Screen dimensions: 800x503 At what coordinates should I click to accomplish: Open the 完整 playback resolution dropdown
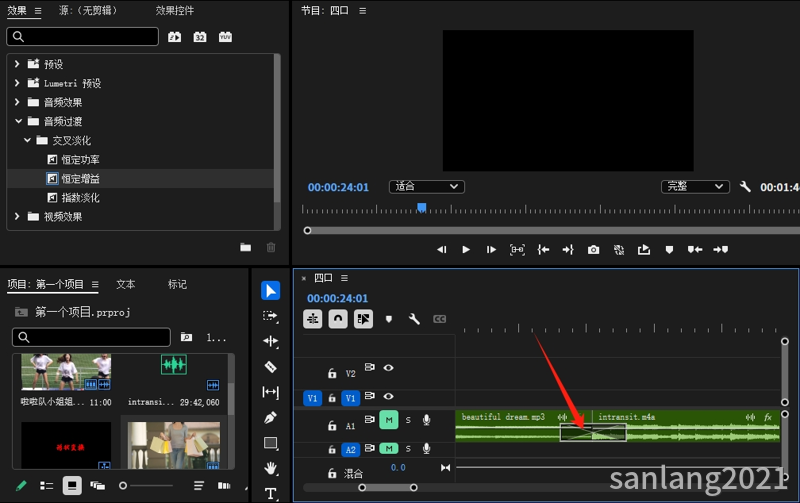point(696,187)
